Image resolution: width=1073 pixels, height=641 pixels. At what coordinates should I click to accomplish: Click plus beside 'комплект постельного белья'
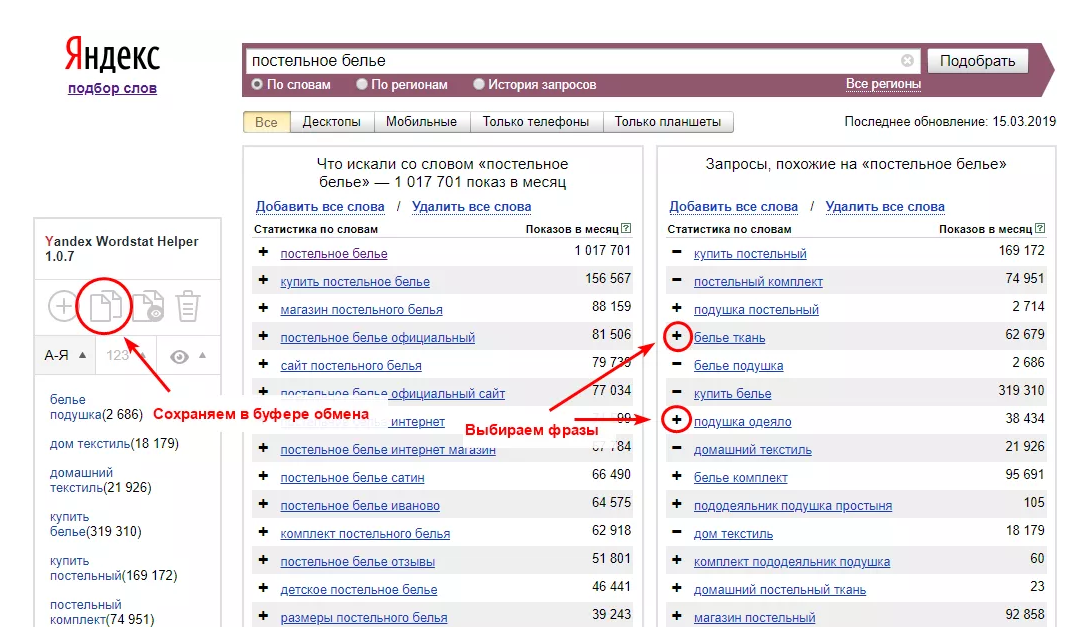(x=263, y=533)
